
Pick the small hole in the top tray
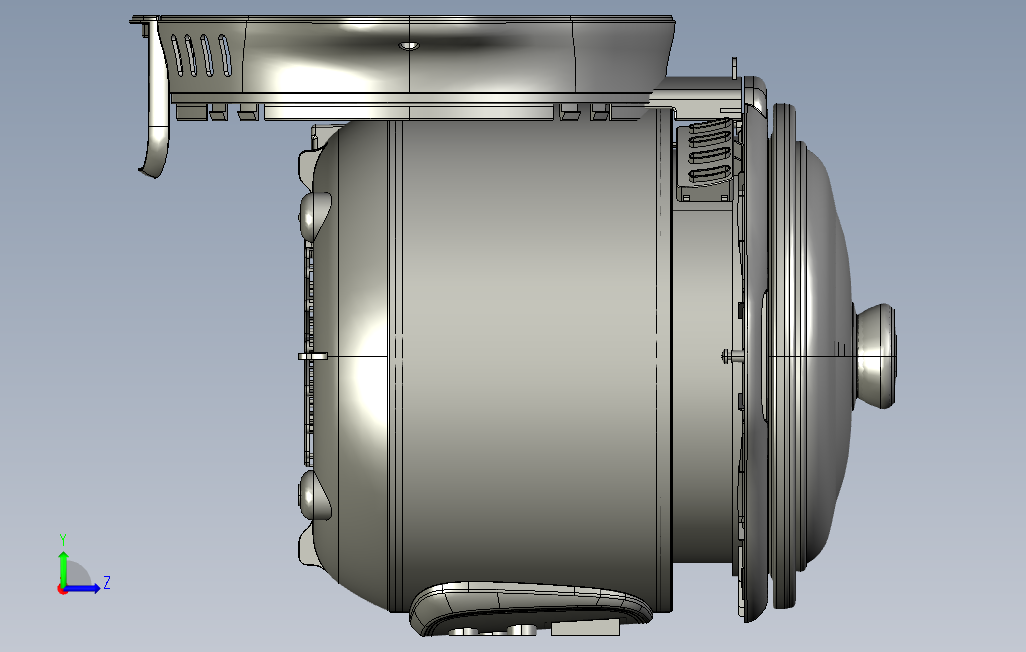[x=409, y=46]
